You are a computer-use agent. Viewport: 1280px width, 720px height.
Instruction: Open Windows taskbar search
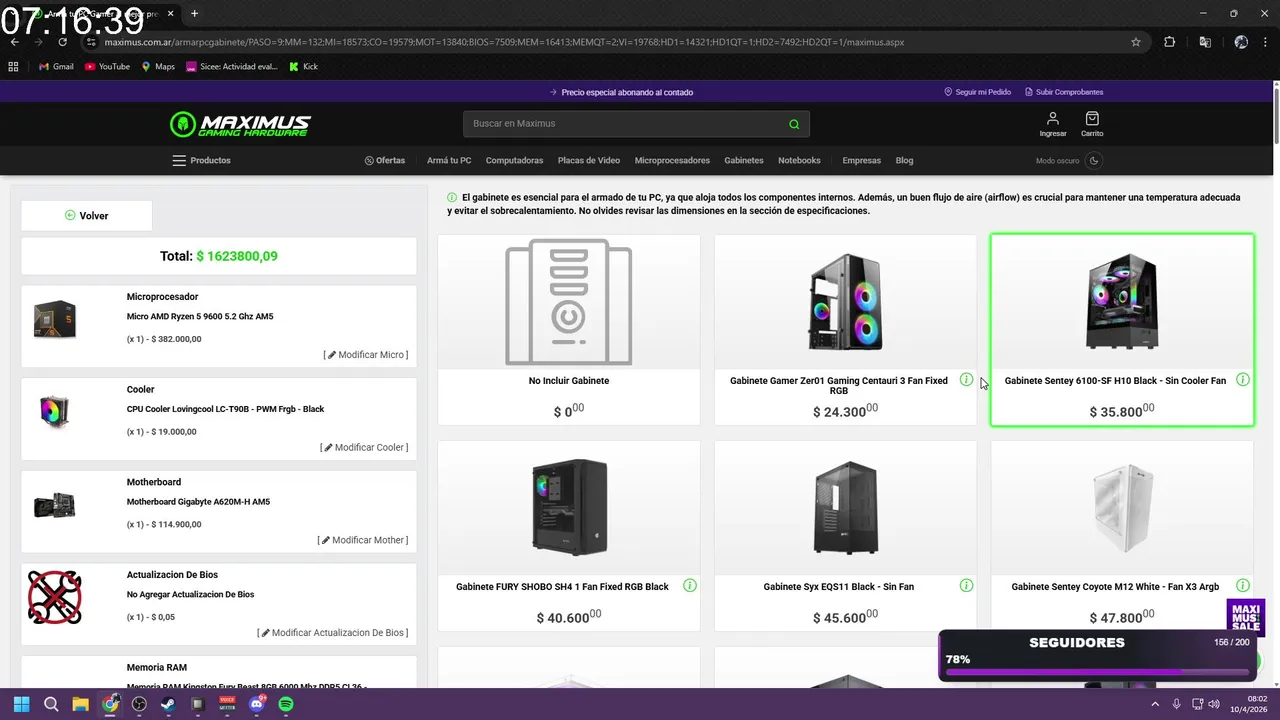51,704
